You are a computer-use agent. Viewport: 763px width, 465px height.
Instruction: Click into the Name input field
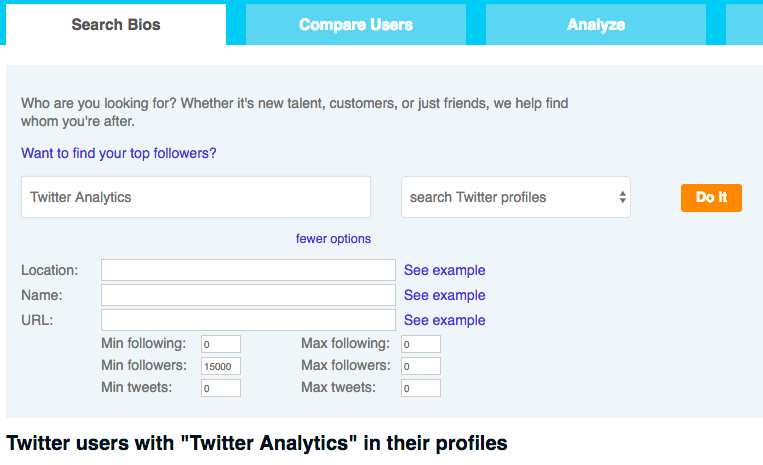tap(248, 295)
